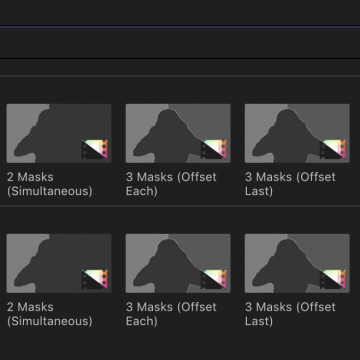
Task: Select lower row 2 Masks (Simultaneous) thumbnail
Action: [59, 263]
